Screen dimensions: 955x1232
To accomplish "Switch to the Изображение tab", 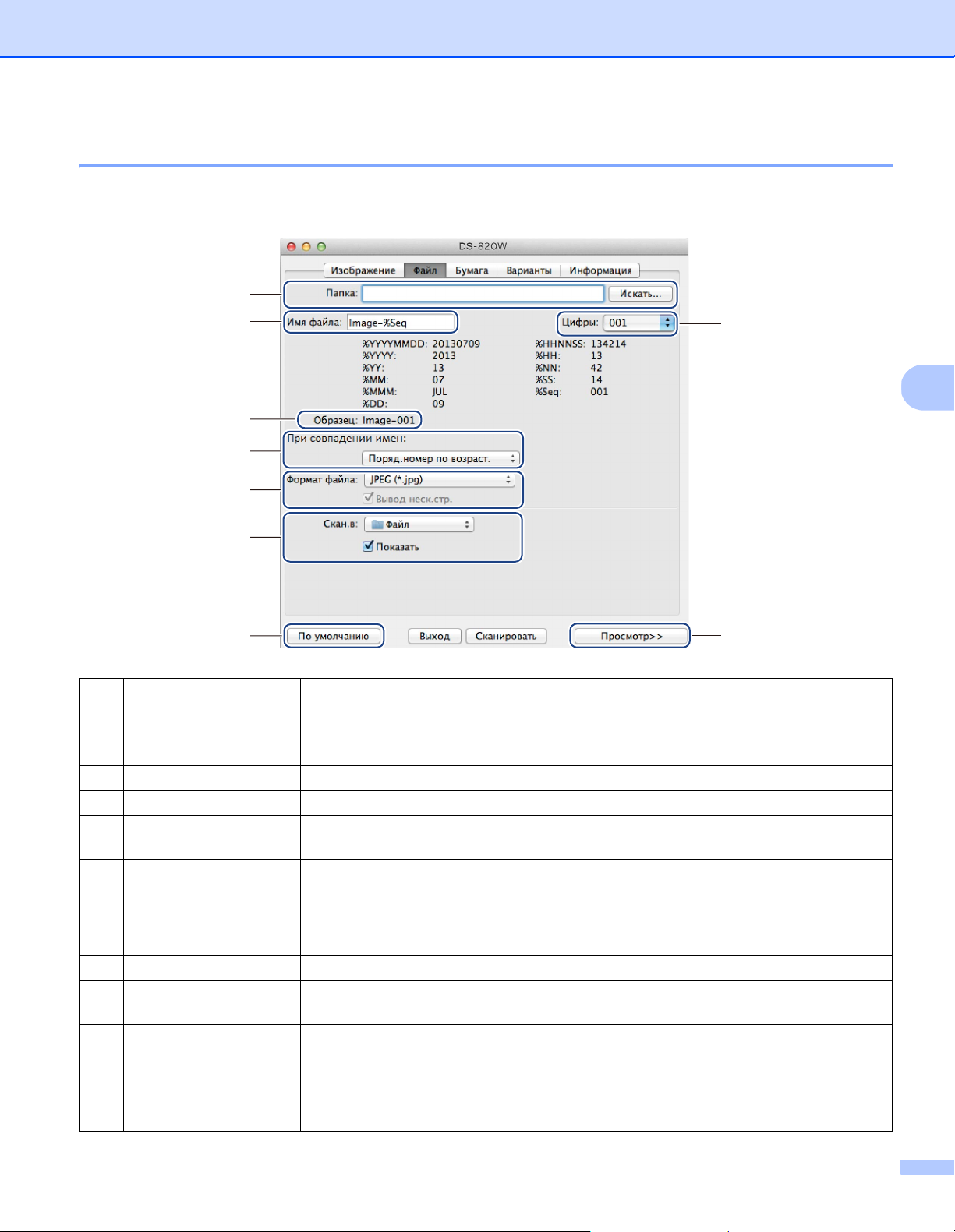I will tap(363, 270).
